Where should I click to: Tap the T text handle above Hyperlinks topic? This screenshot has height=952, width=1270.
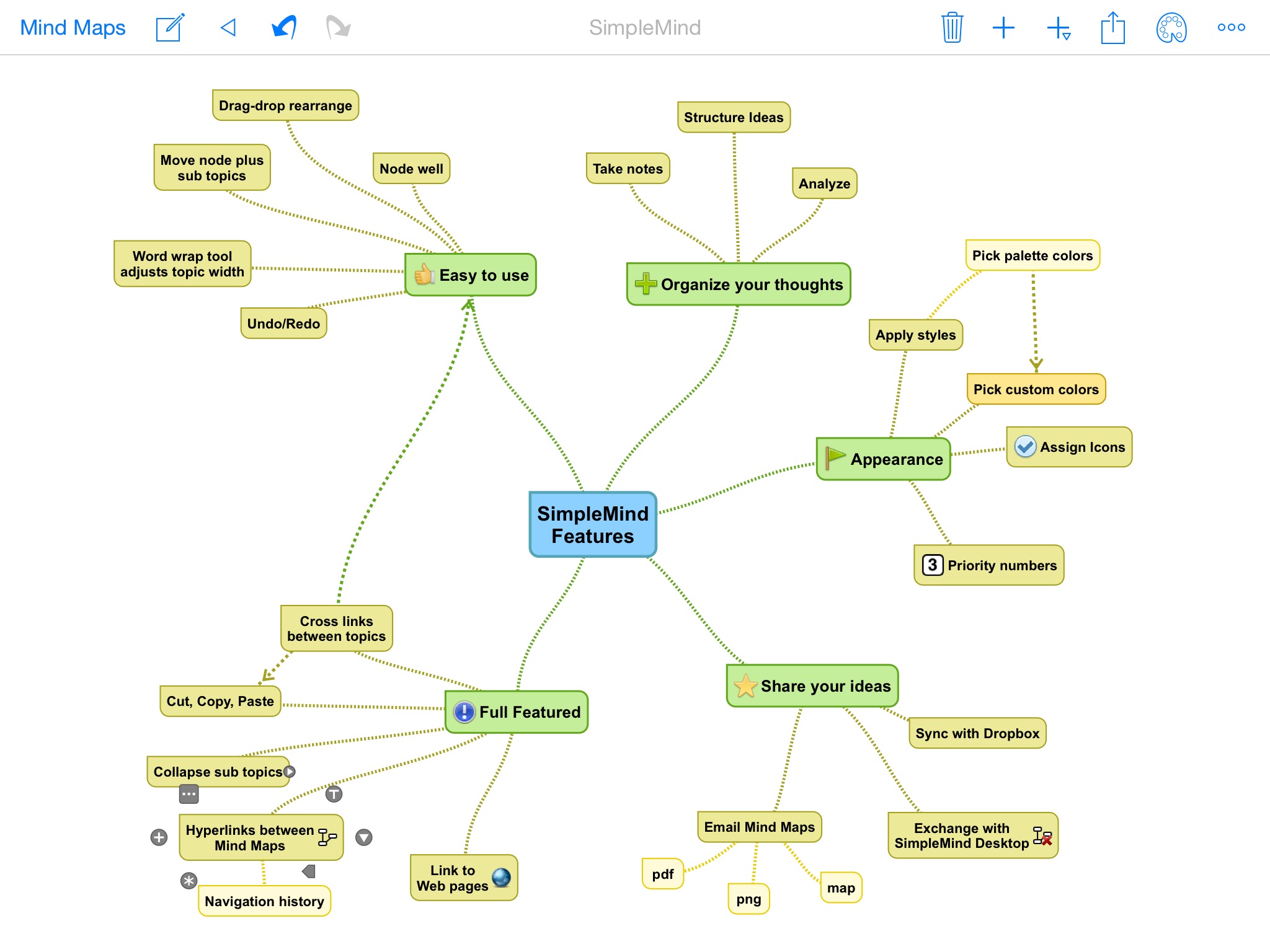pyautogui.click(x=334, y=793)
